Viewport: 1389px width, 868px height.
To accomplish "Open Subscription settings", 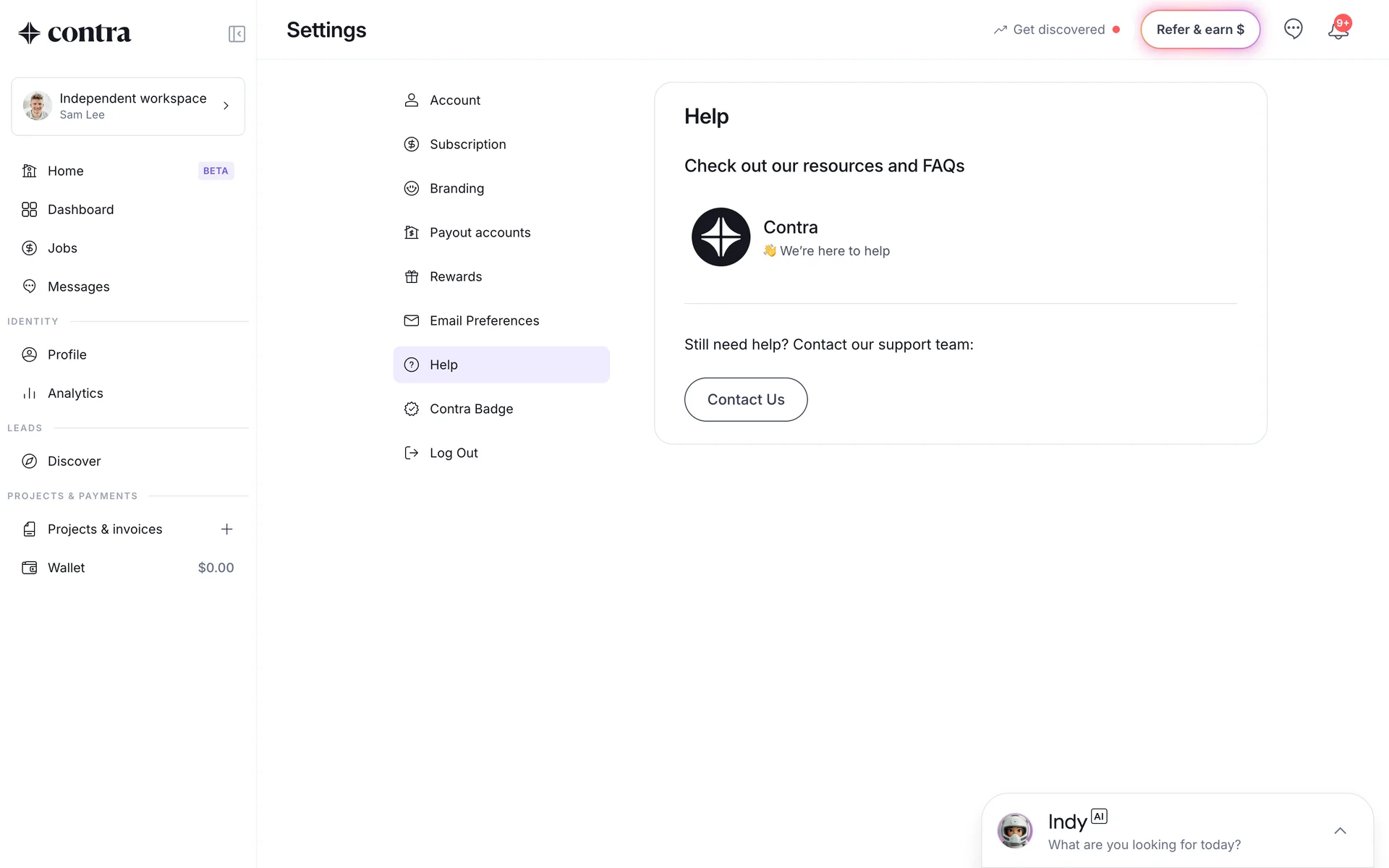I will (467, 144).
